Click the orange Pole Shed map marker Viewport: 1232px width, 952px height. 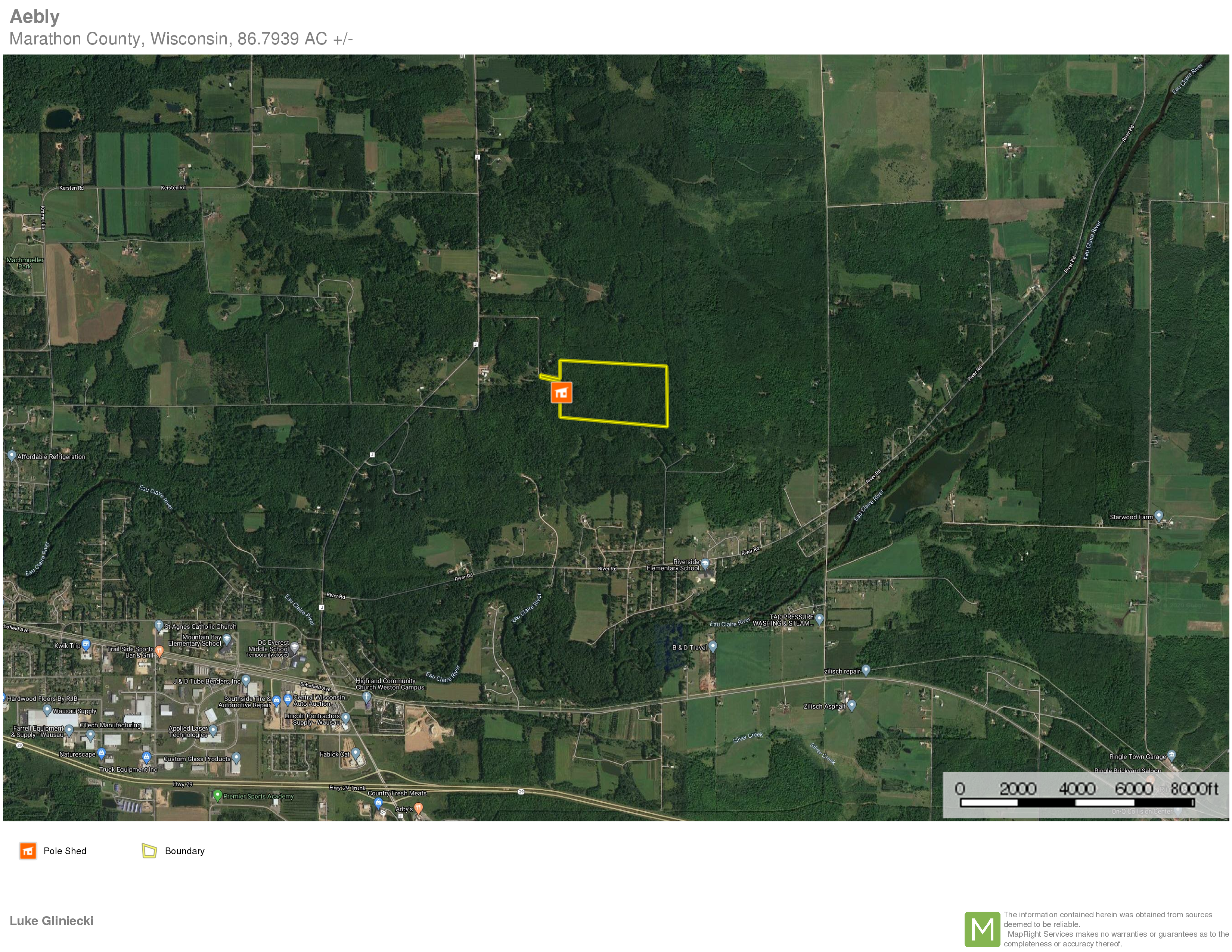click(561, 393)
